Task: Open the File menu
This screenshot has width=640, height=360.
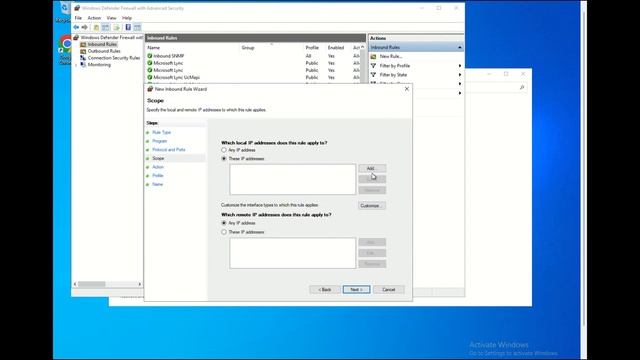Action: [x=78, y=18]
